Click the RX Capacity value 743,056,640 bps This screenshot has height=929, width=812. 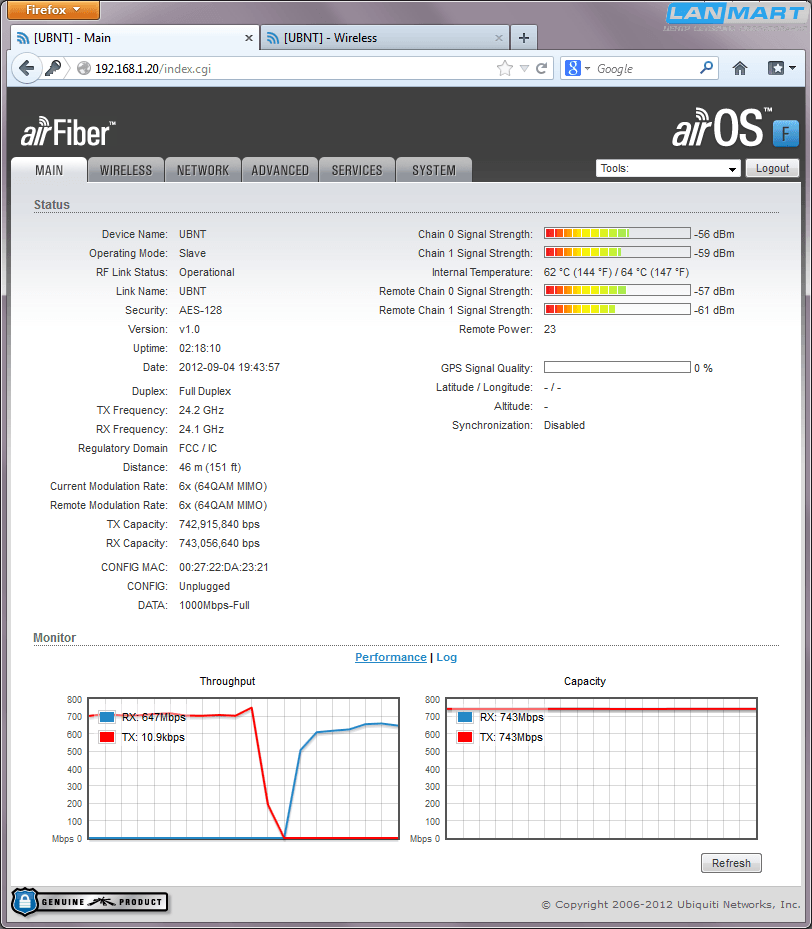coord(219,543)
